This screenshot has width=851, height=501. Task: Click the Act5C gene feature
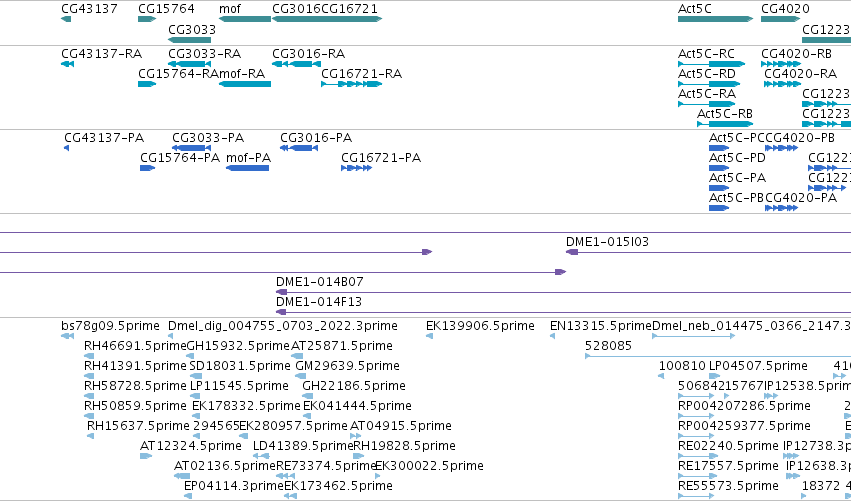coord(715,19)
